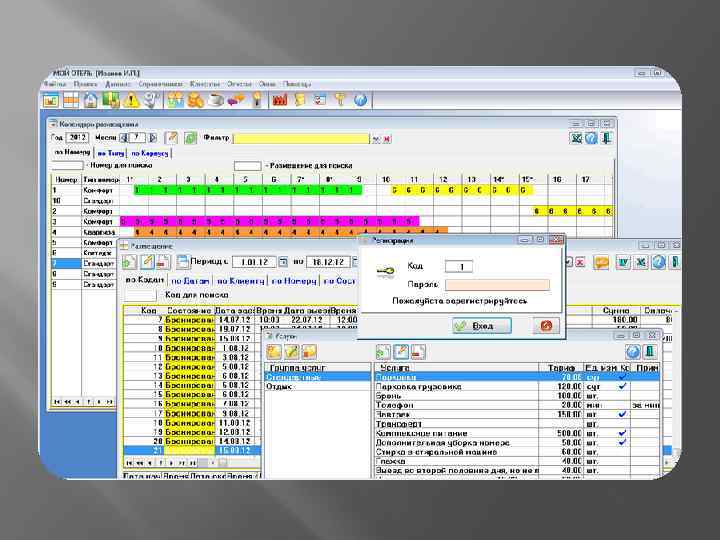Open the Справочники menu

161,84
